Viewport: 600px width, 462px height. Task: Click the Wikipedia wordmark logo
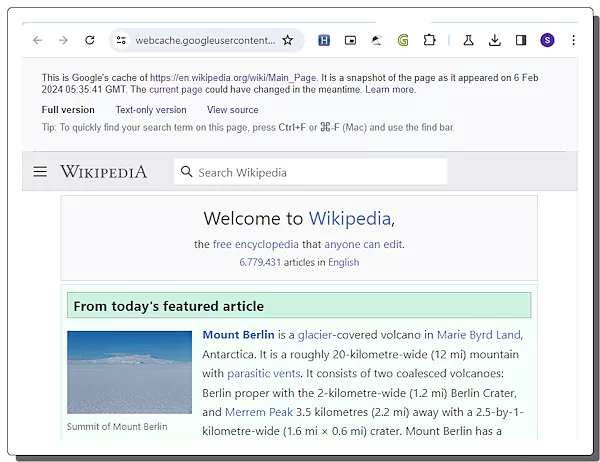pyautogui.click(x=103, y=171)
